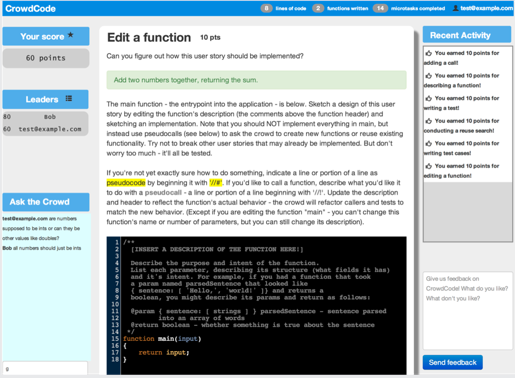The image size is (515, 378).
Task: Click the green user story box
Action: [x=256, y=80]
